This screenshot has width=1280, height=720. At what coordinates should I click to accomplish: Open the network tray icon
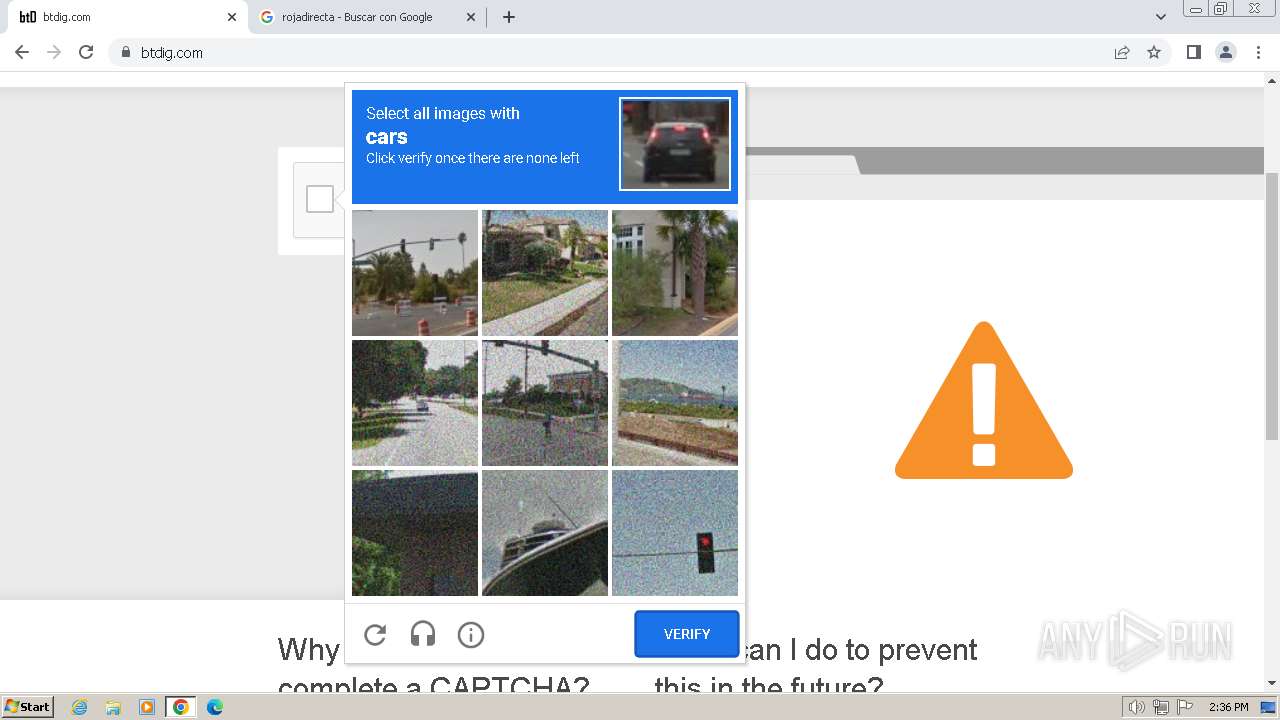pos(1161,707)
